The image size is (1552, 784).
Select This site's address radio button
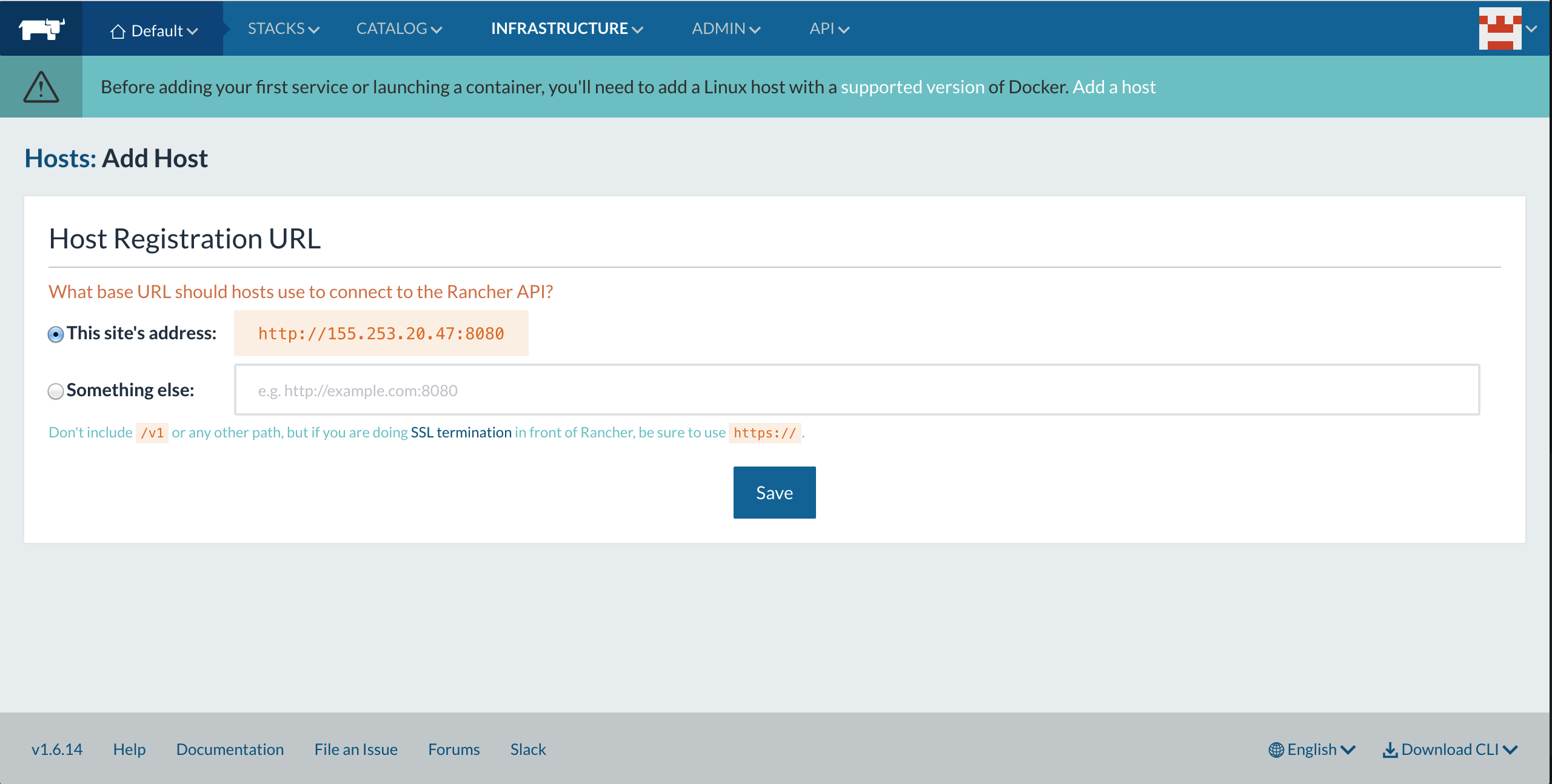click(56, 334)
